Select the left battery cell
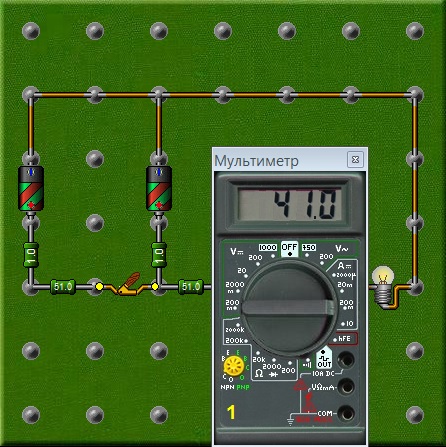 point(31,189)
